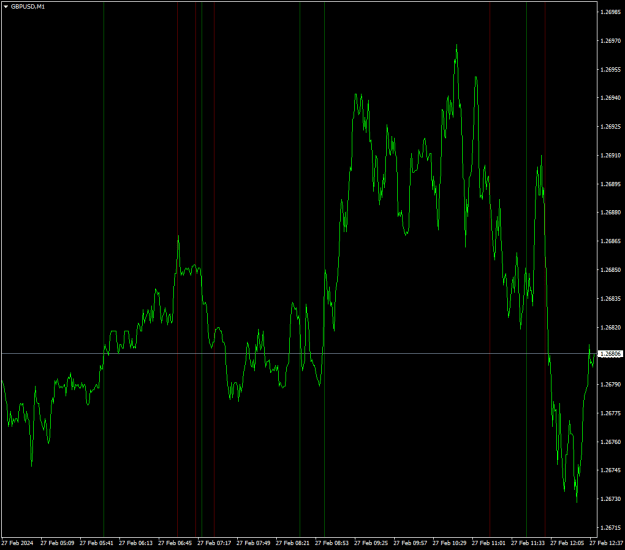The image size is (625, 550).
Task: Select the price level 1.26745
Action: click(x=610, y=470)
